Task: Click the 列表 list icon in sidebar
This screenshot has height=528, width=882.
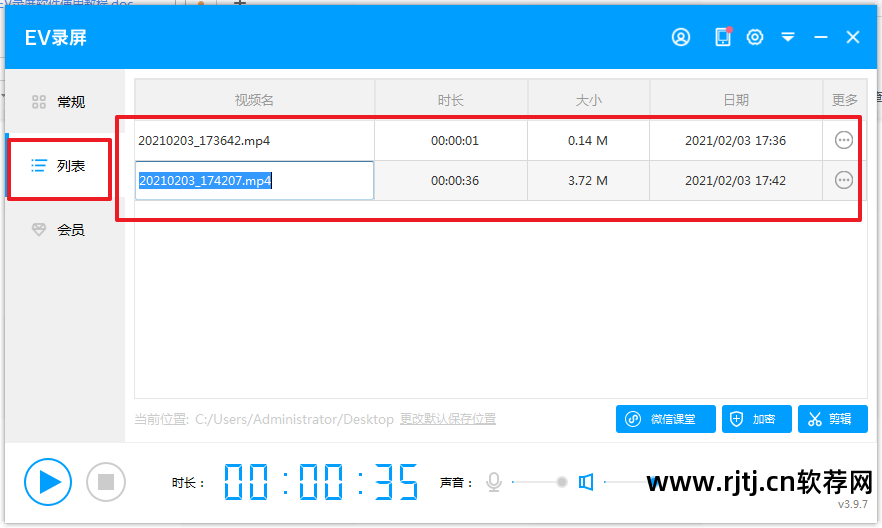Action: [x=39, y=166]
